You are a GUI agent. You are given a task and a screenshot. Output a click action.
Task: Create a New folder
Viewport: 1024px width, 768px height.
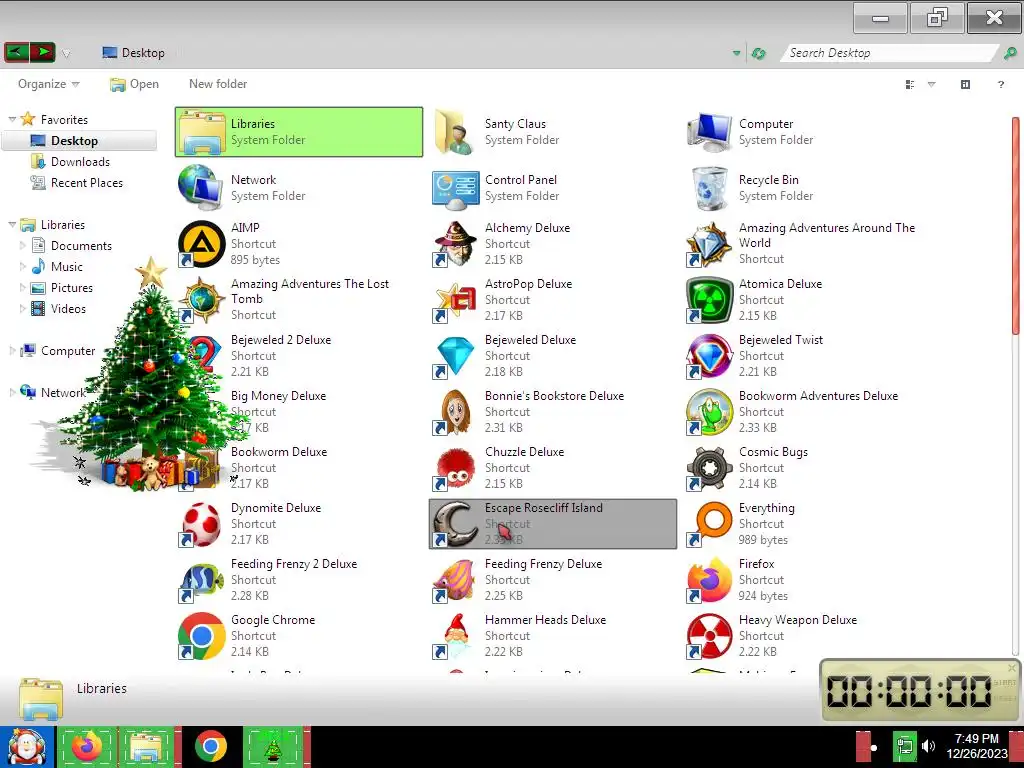tap(217, 84)
